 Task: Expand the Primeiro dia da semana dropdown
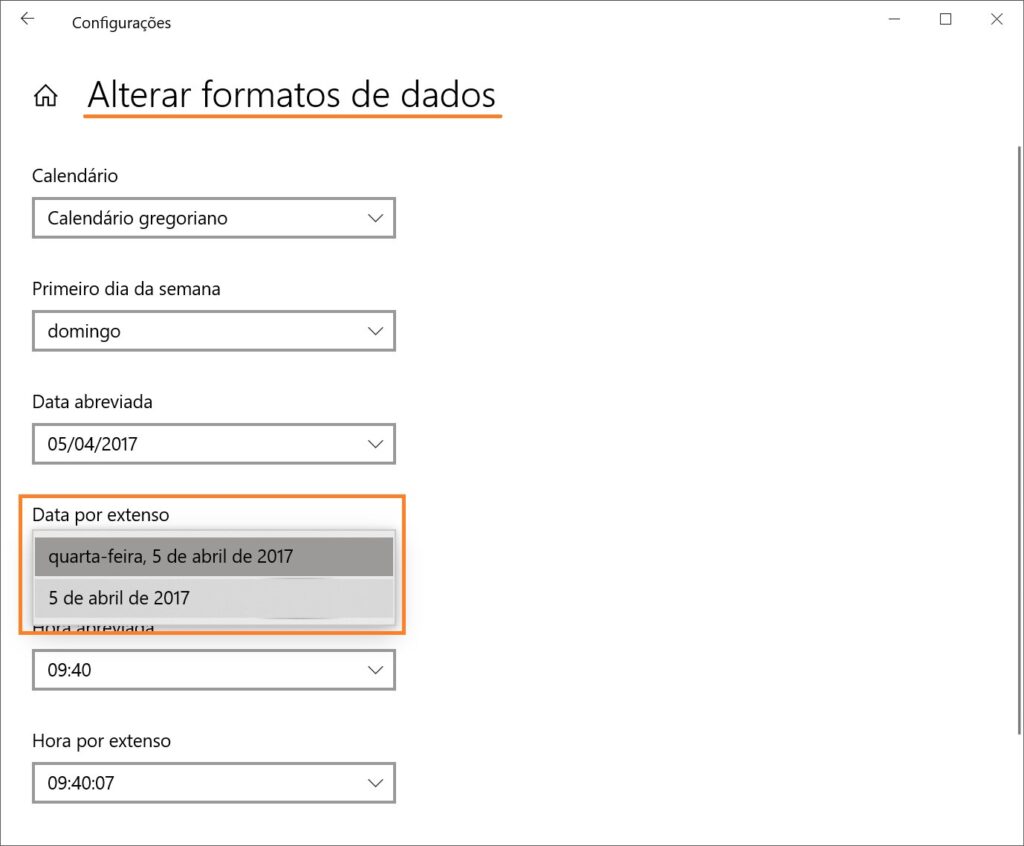[x=213, y=331]
